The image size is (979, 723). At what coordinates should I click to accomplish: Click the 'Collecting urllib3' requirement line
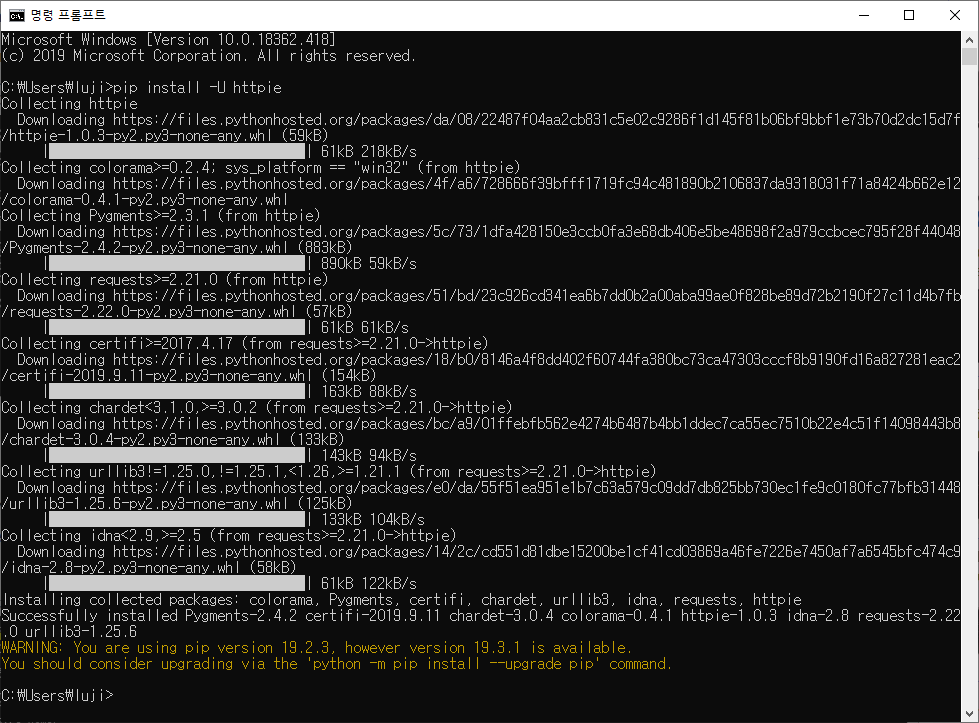click(x=328, y=471)
